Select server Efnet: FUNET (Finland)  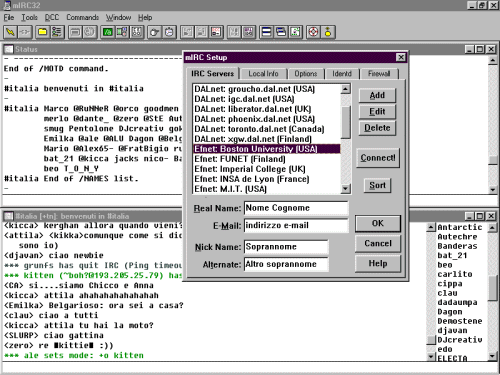[x=267, y=159]
